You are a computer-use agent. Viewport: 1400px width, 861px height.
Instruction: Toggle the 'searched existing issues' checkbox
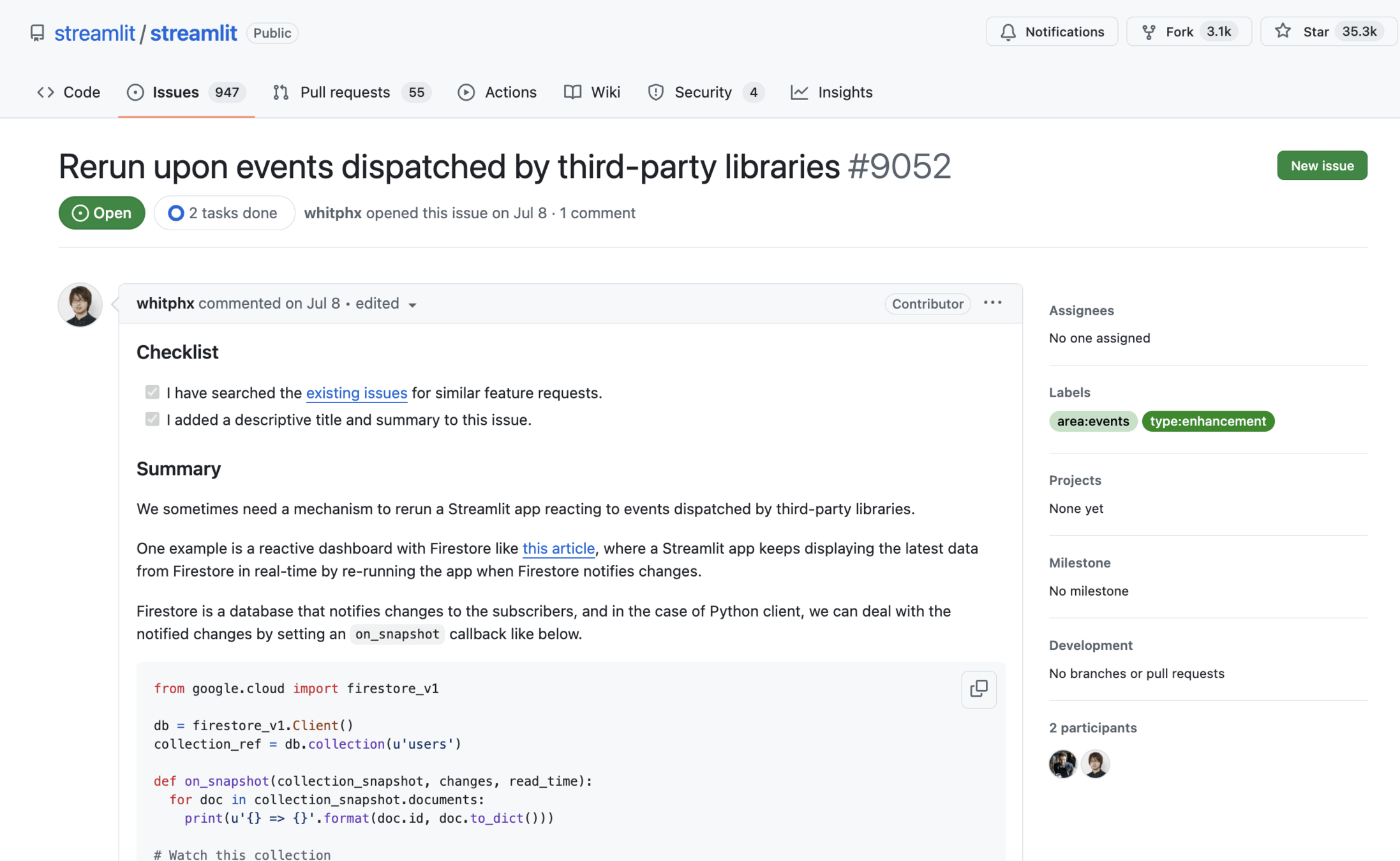click(152, 392)
